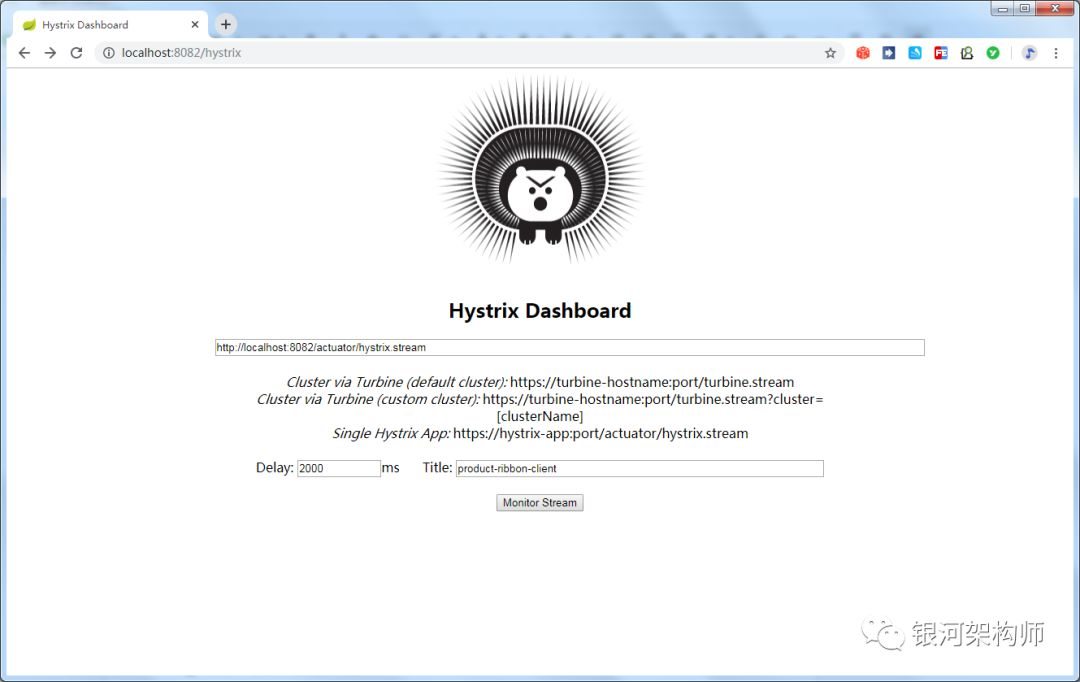Click the Hystrix hedgehog logo image

[x=540, y=169]
